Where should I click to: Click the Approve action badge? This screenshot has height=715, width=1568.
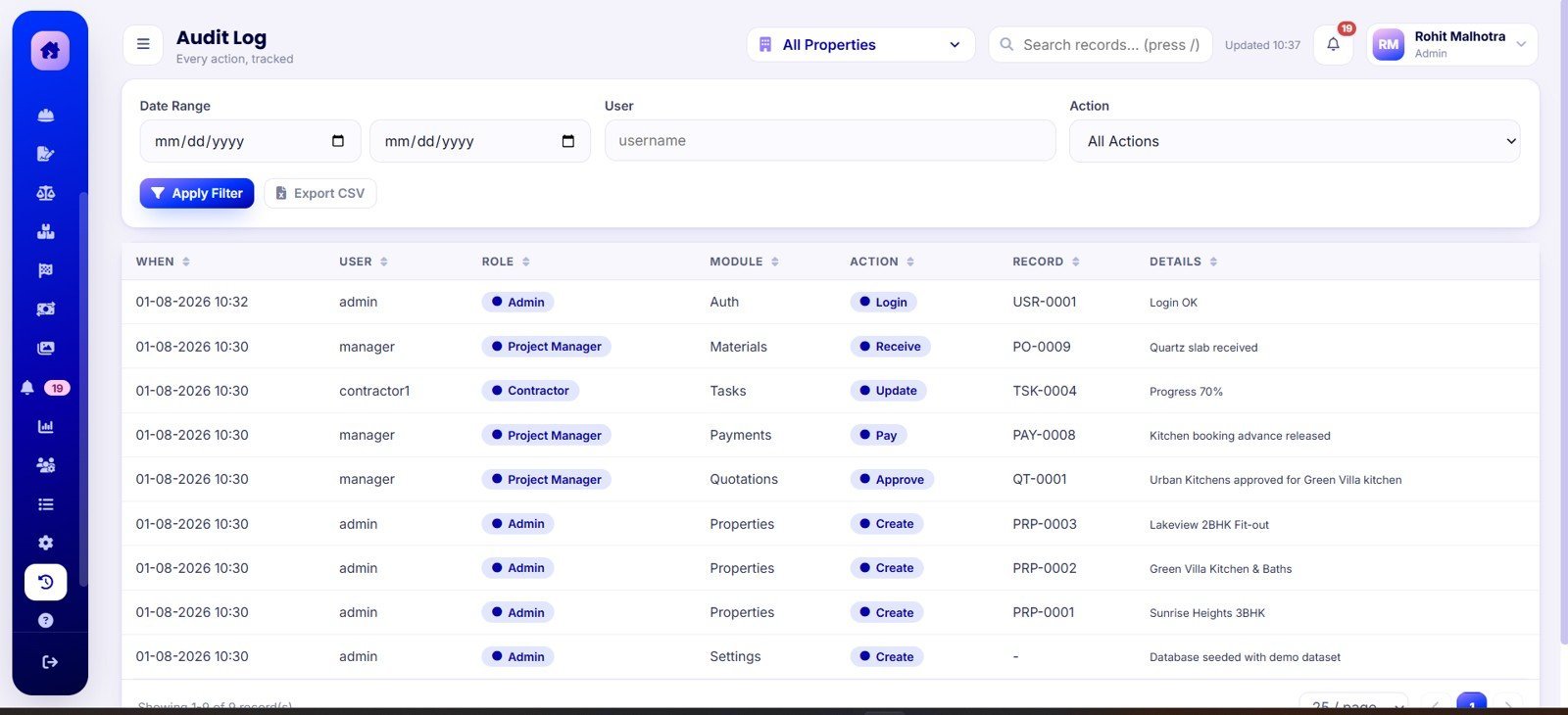tap(892, 479)
